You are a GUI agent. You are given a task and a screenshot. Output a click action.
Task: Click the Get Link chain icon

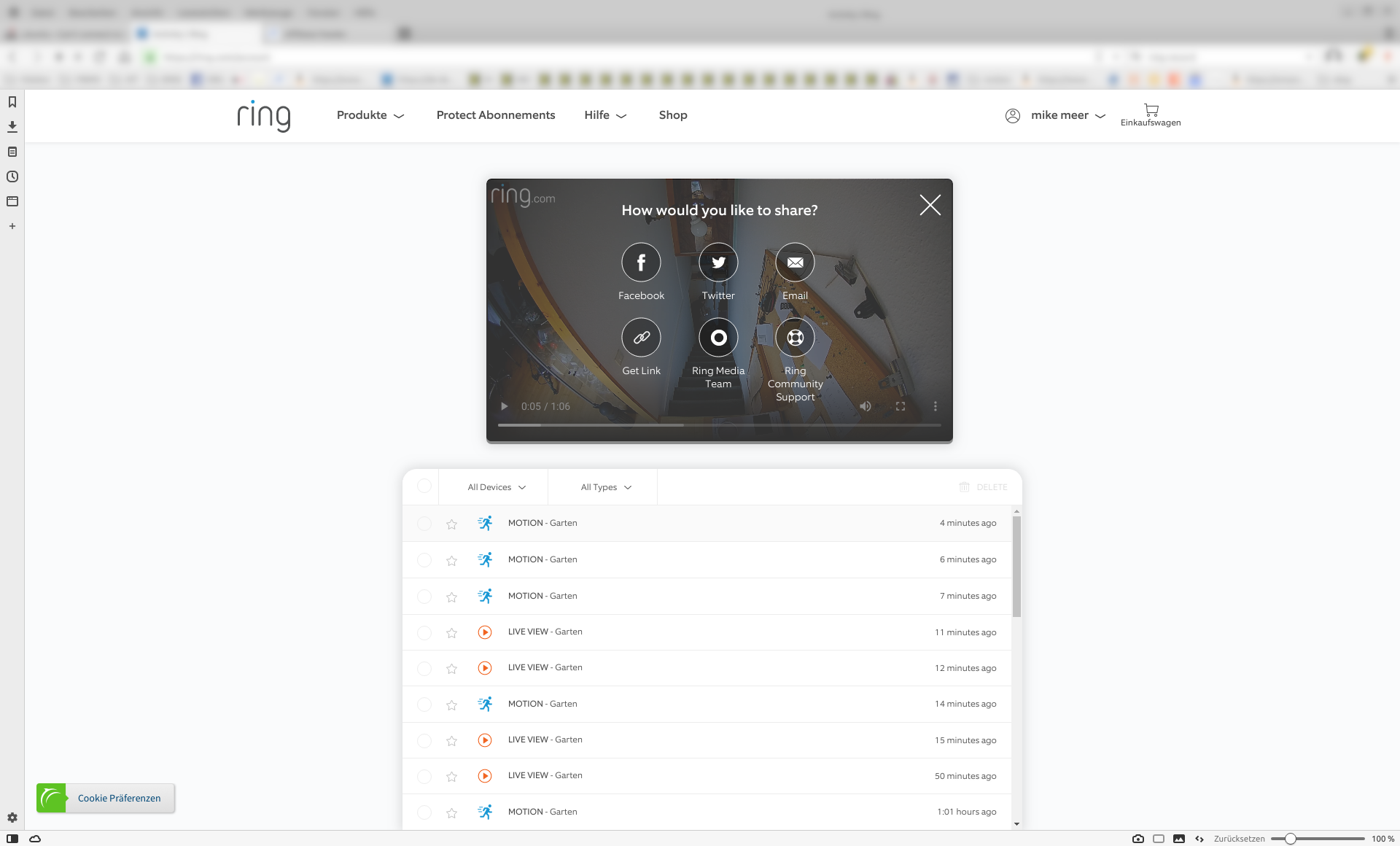(x=641, y=338)
